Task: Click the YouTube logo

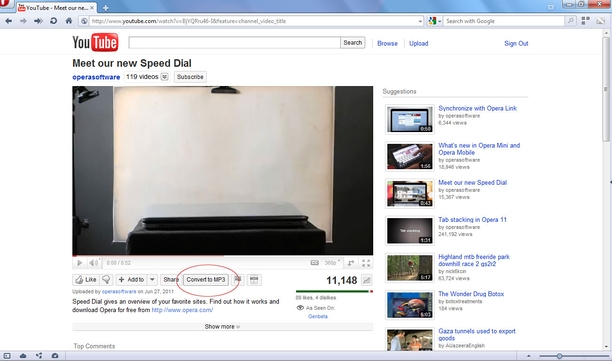Action: (x=95, y=42)
